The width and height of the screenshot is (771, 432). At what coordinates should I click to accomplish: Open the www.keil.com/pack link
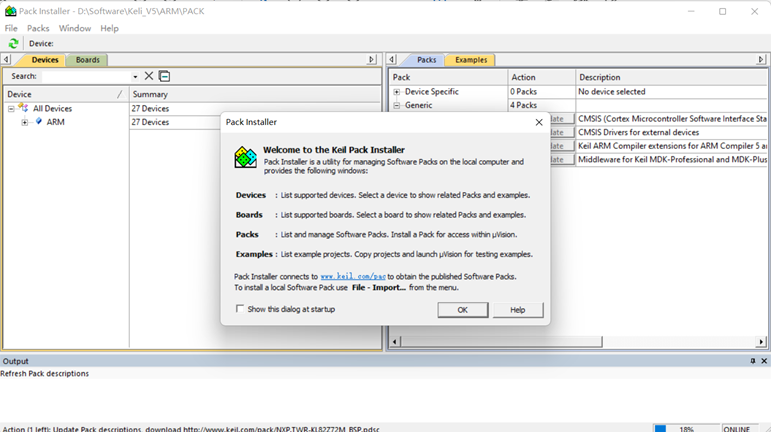(353, 277)
